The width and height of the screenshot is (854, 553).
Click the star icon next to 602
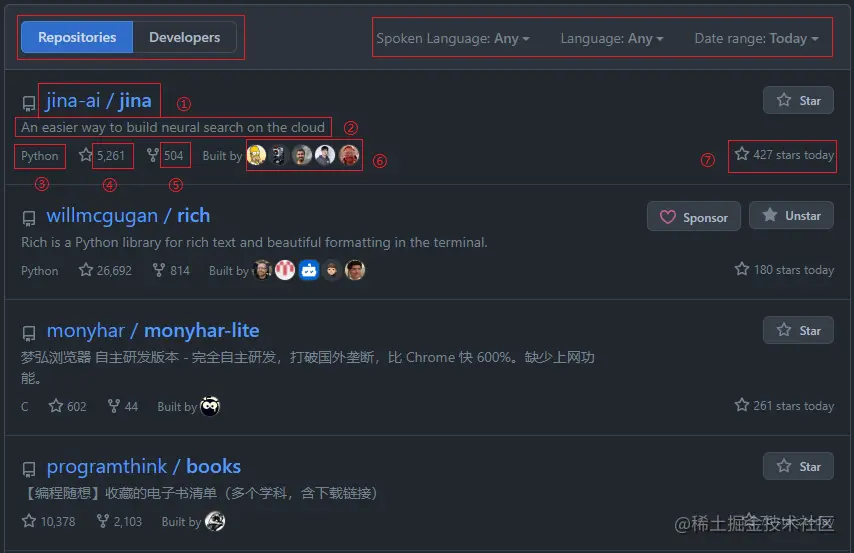(56, 406)
